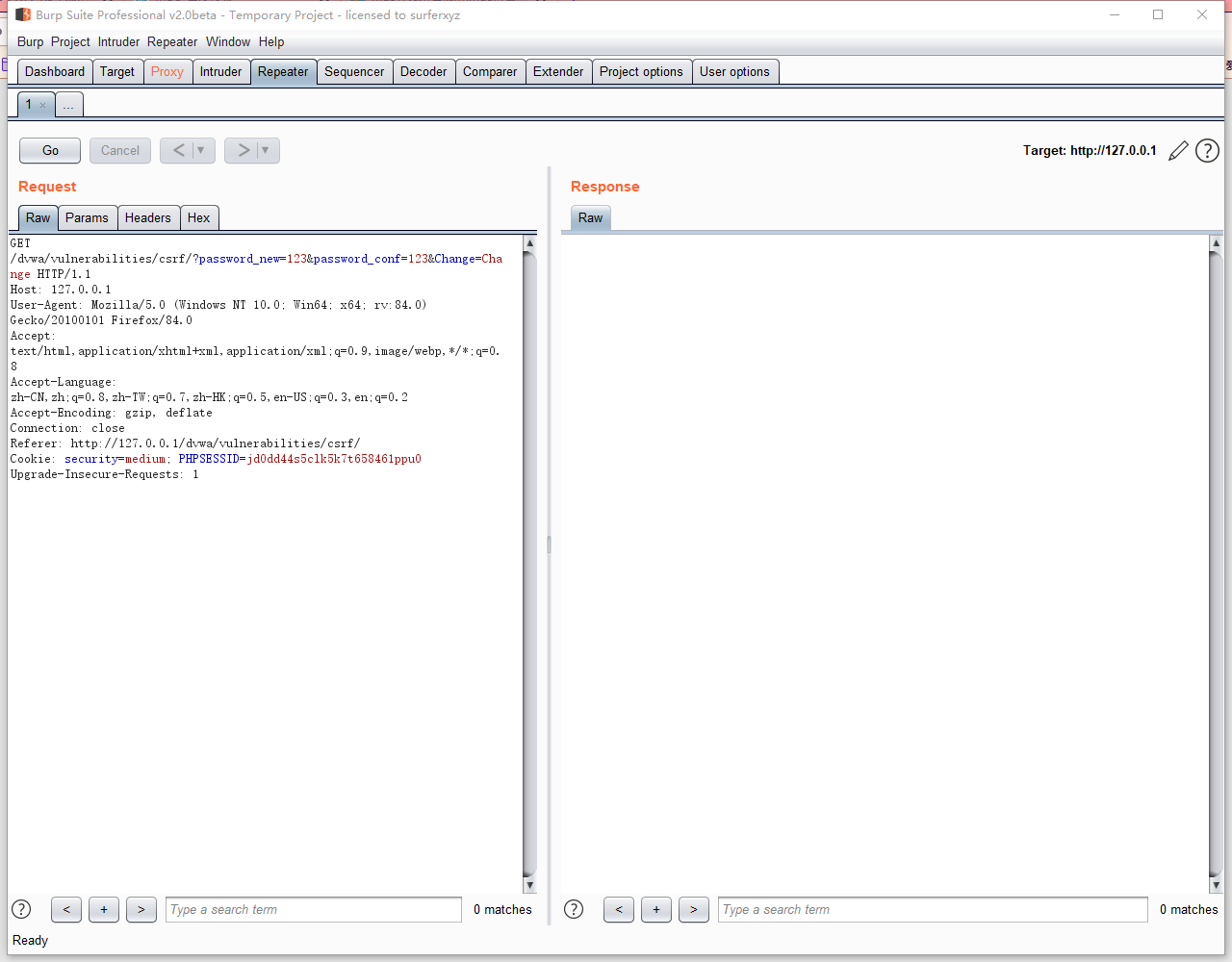Viewport: 1232px width, 962px height.
Task: Select the request Raw view tab
Action: [x=38, y=217]
